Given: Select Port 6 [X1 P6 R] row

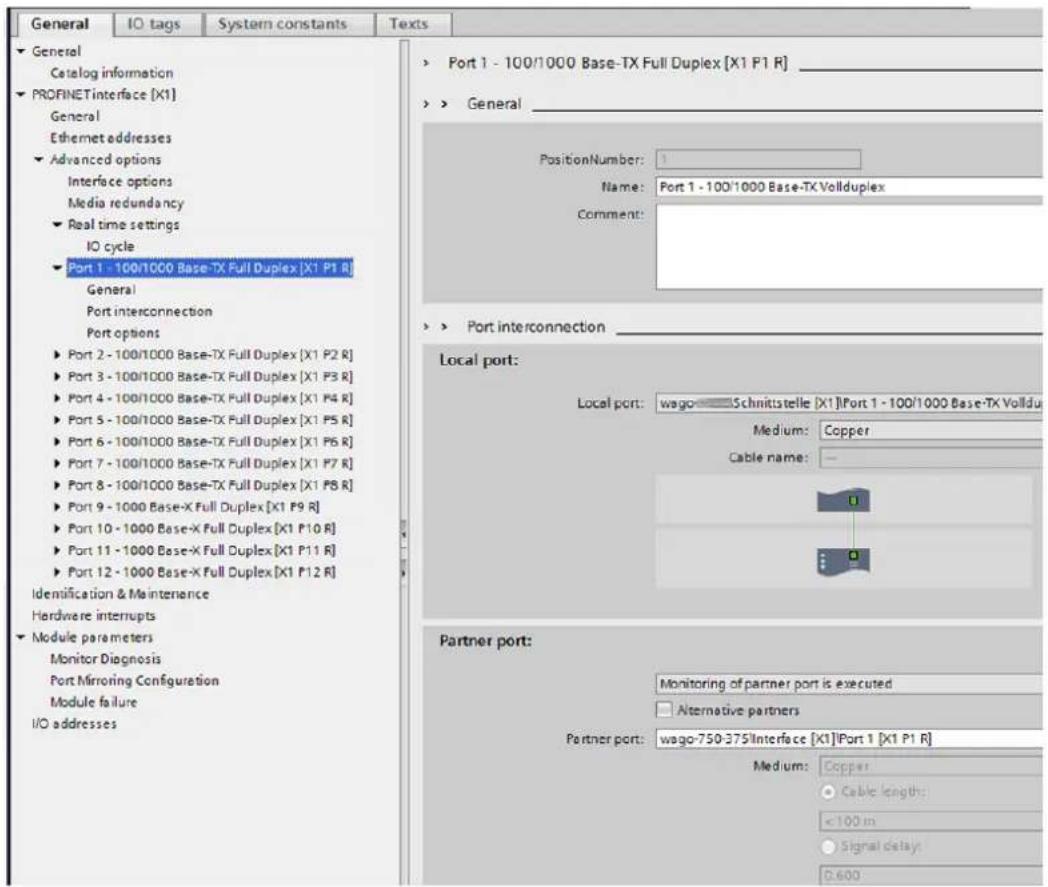Looking at the screenshot, I should pos(211,442).
